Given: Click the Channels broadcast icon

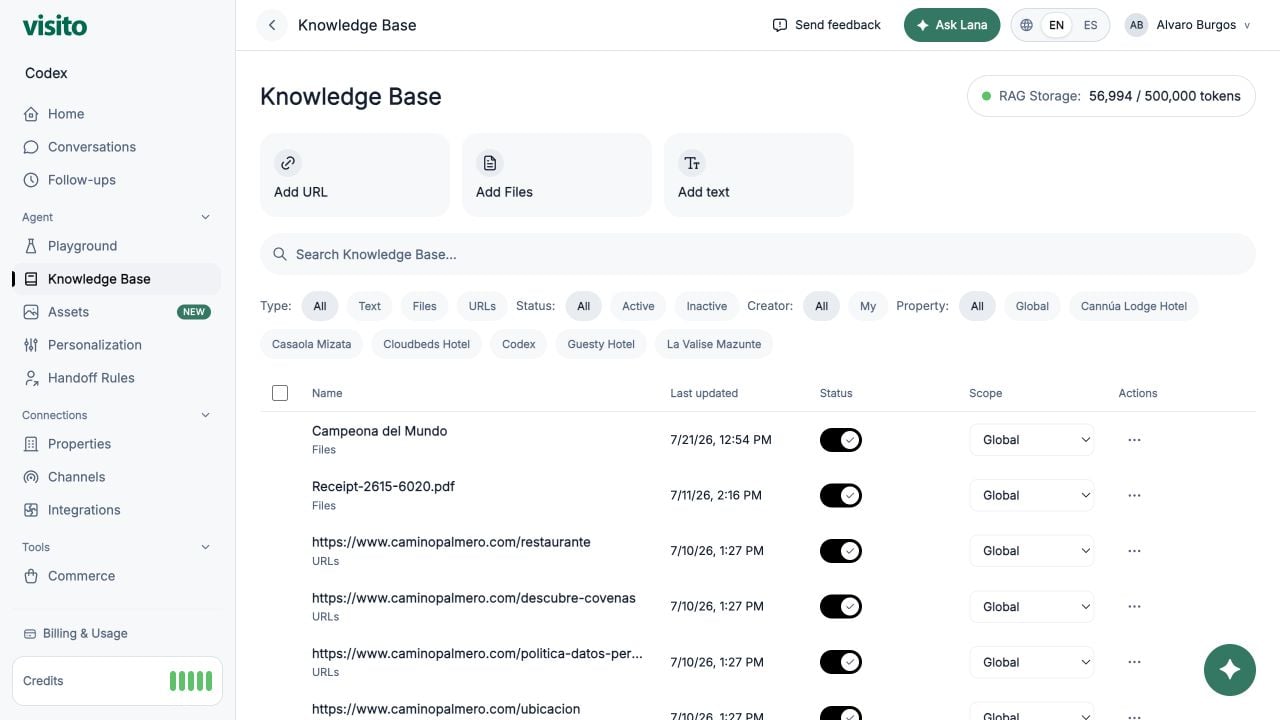Looking at the screenshot, I should pyautogui.click(x=31, y=477).
